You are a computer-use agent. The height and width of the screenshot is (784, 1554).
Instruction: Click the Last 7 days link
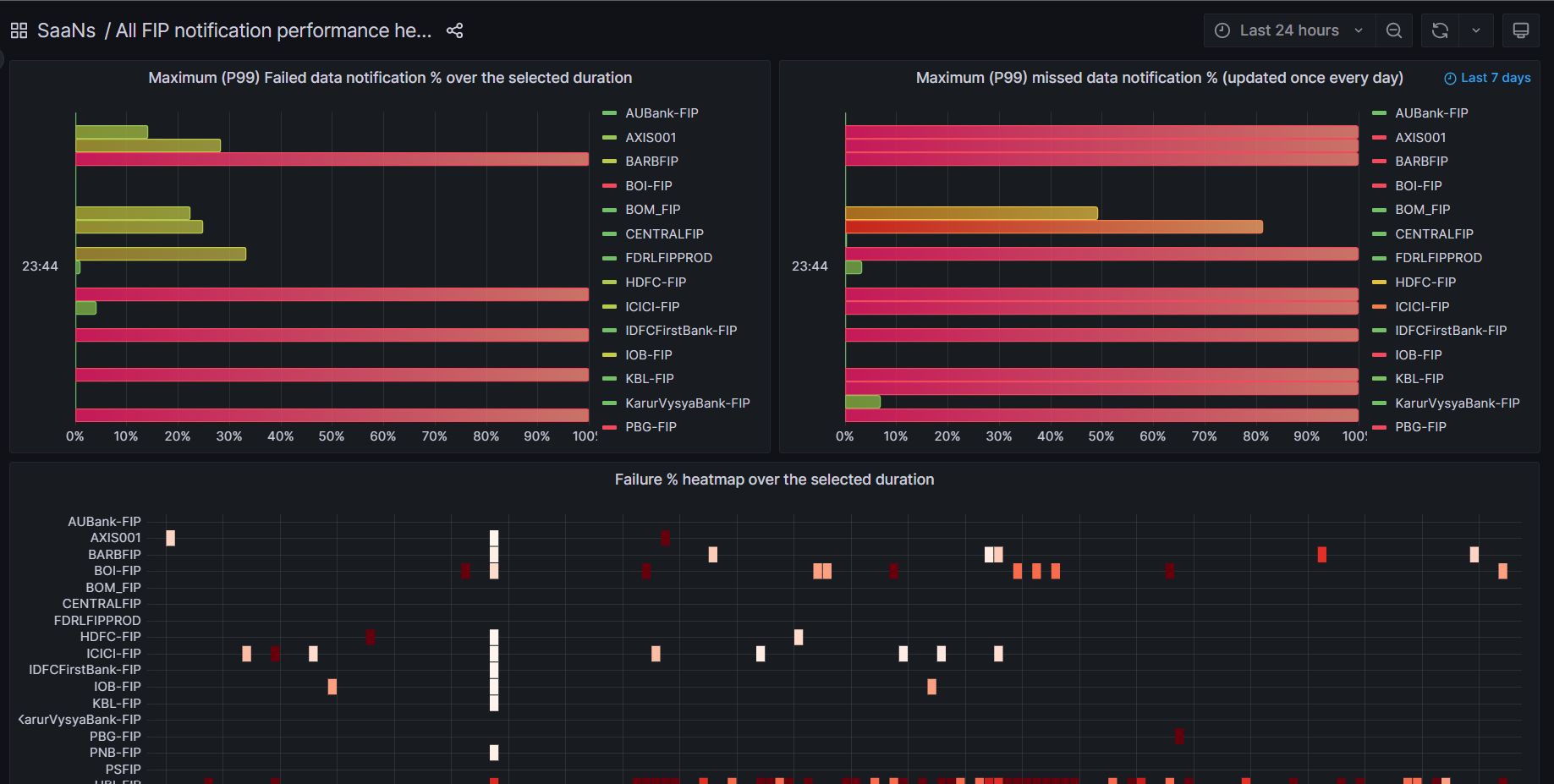coord(1496,77)
